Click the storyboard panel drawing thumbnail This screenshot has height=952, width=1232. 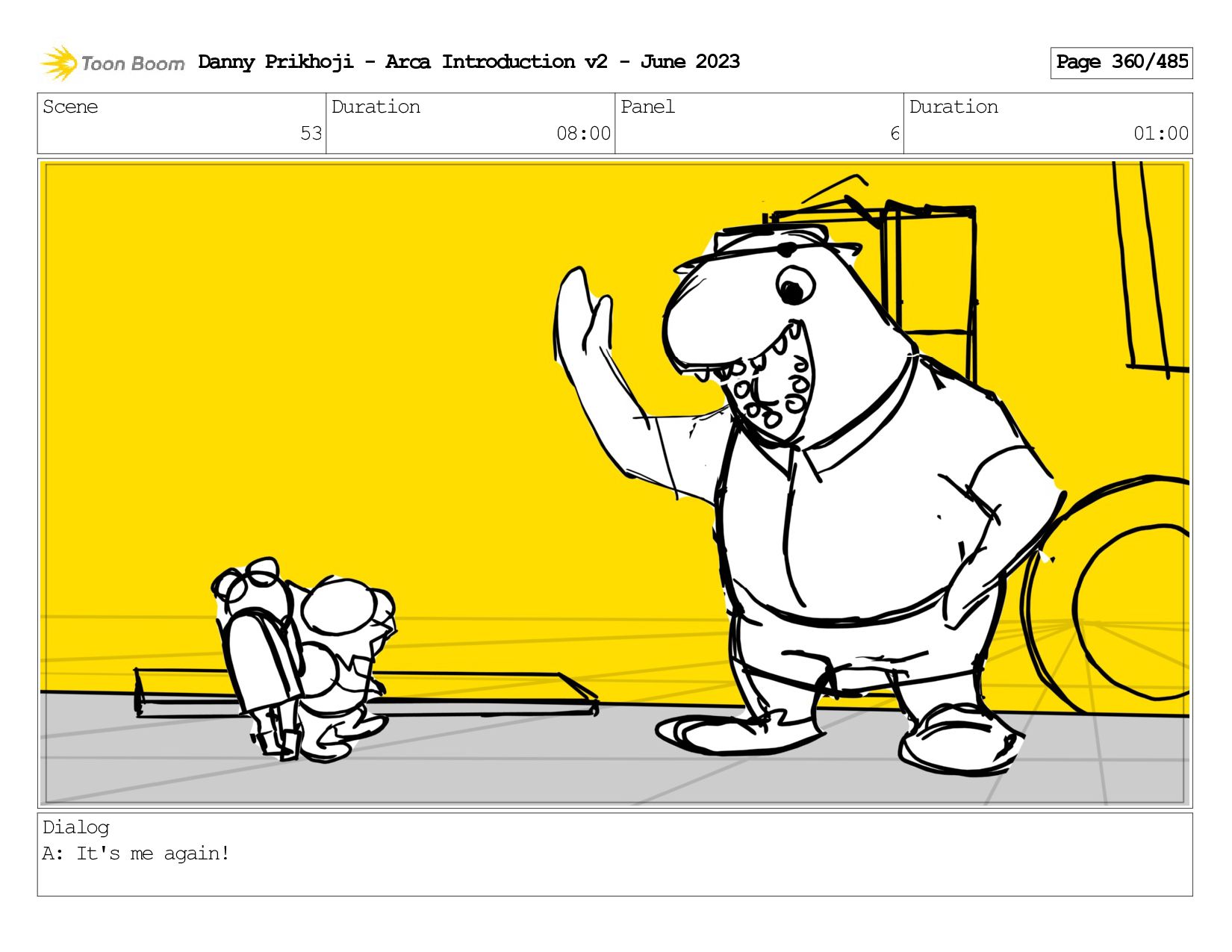pyautogui.click(x=615, y=483)
